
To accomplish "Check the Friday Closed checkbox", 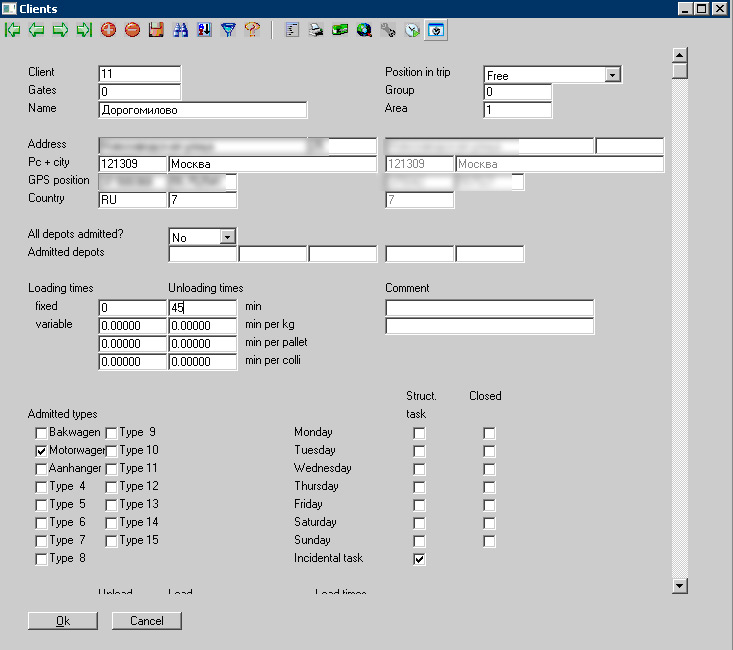I will pos(489,506).
